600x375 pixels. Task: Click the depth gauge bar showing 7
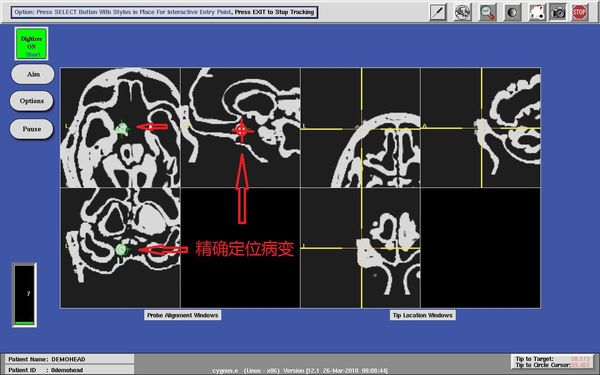tap(24, 295)
